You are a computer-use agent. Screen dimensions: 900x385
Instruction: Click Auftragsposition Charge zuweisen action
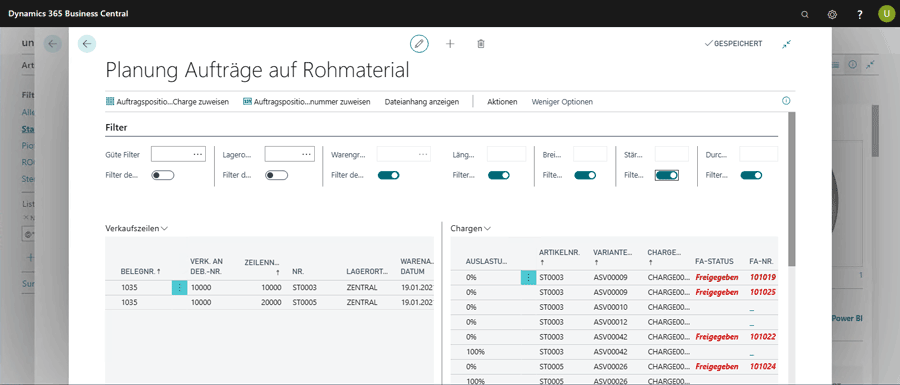pos(168,102)
